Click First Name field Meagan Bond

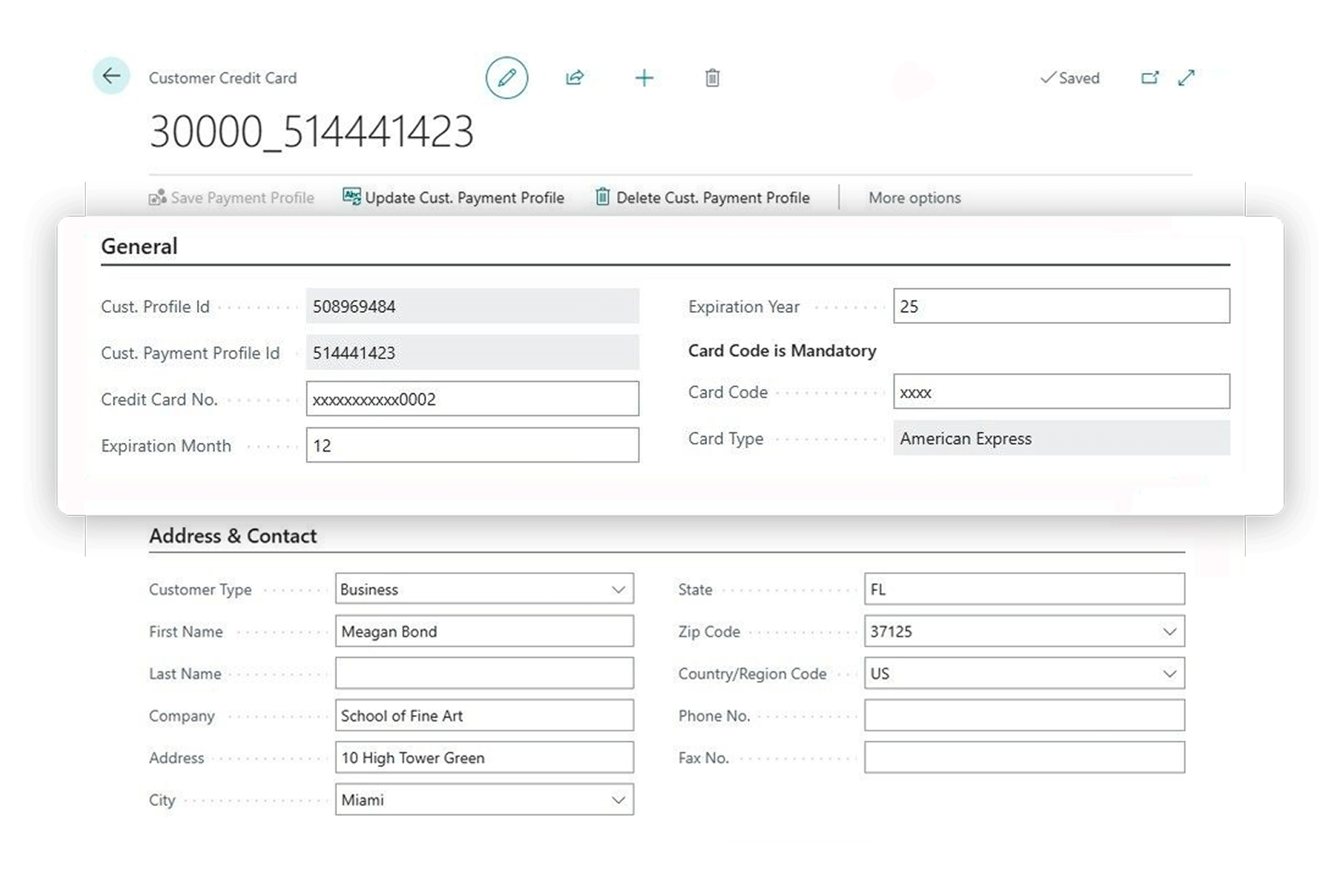pos(484,631)
